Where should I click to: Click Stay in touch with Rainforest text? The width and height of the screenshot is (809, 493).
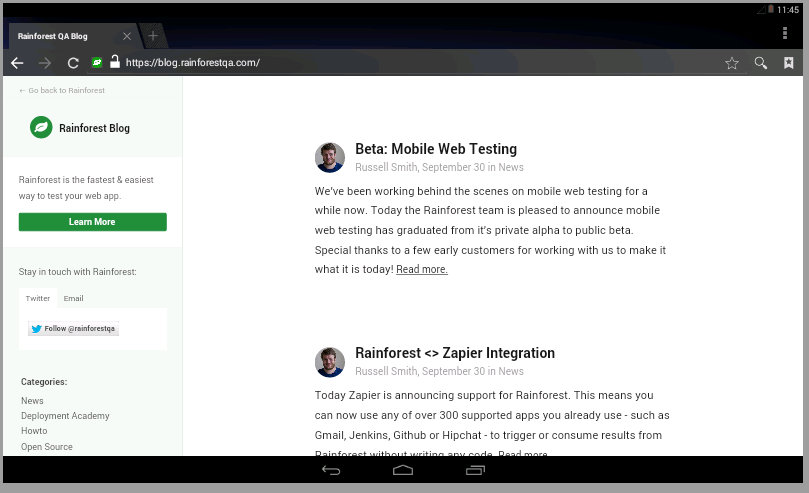coord(77,272)
